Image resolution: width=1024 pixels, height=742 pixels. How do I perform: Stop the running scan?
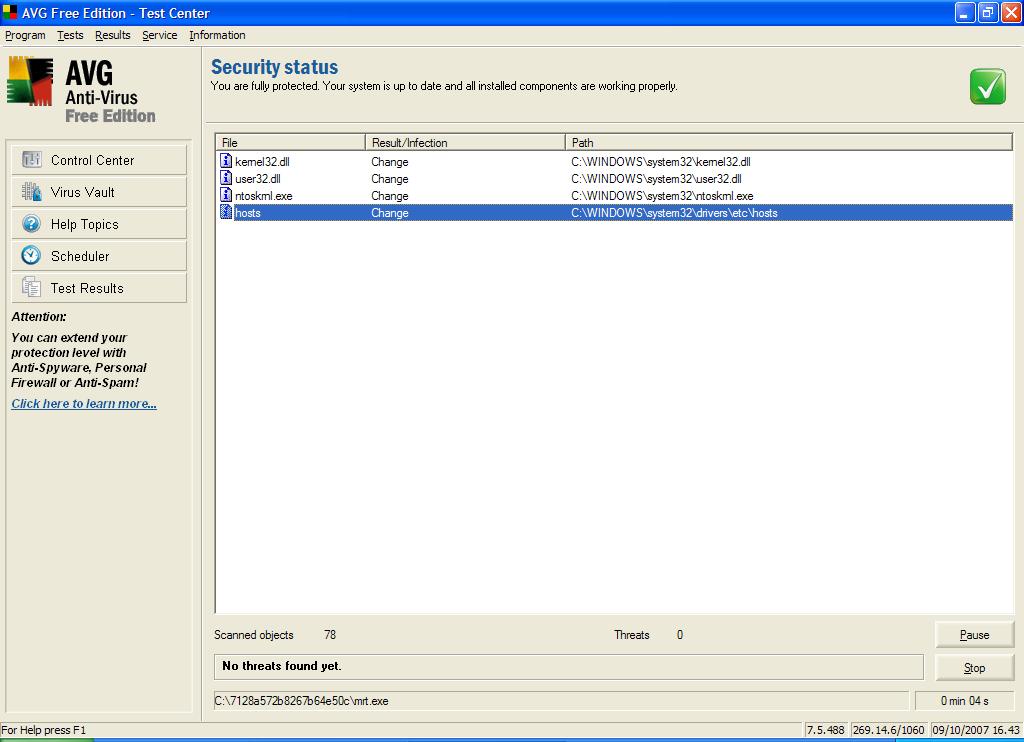click(x=974, y=668)
